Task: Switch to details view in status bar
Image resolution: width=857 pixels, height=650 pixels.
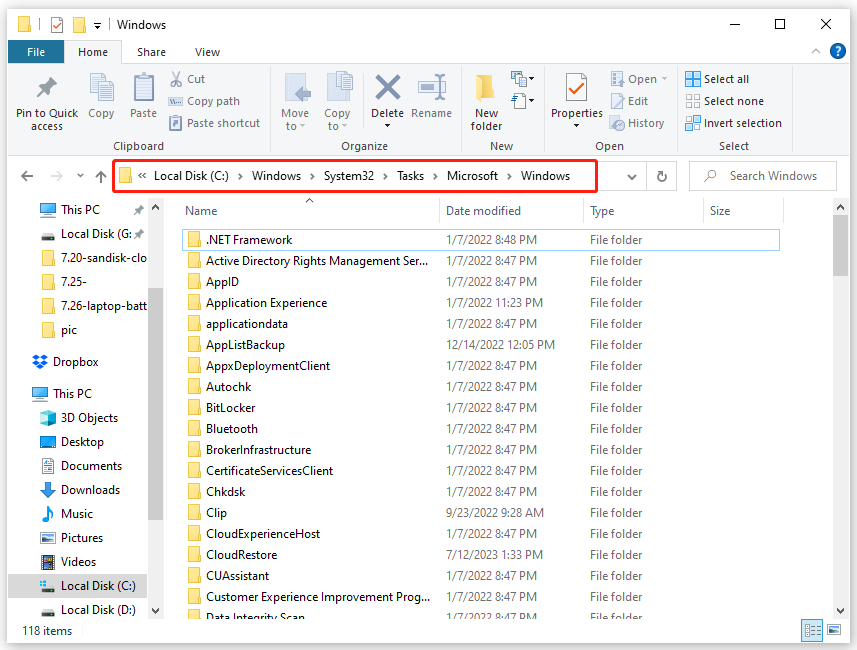Action: point(812,630)
